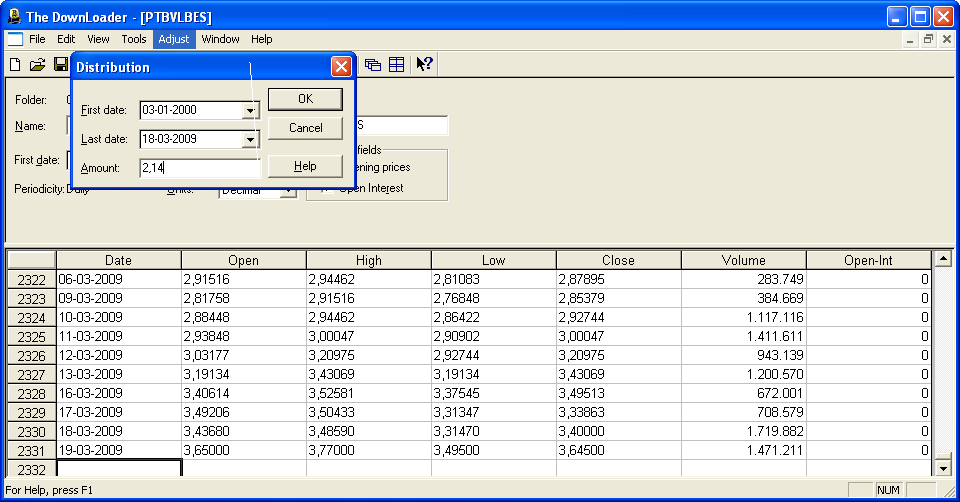This screenshot has height=502, width=960.
Task: Select row header 2322
Action: point(31,280)
